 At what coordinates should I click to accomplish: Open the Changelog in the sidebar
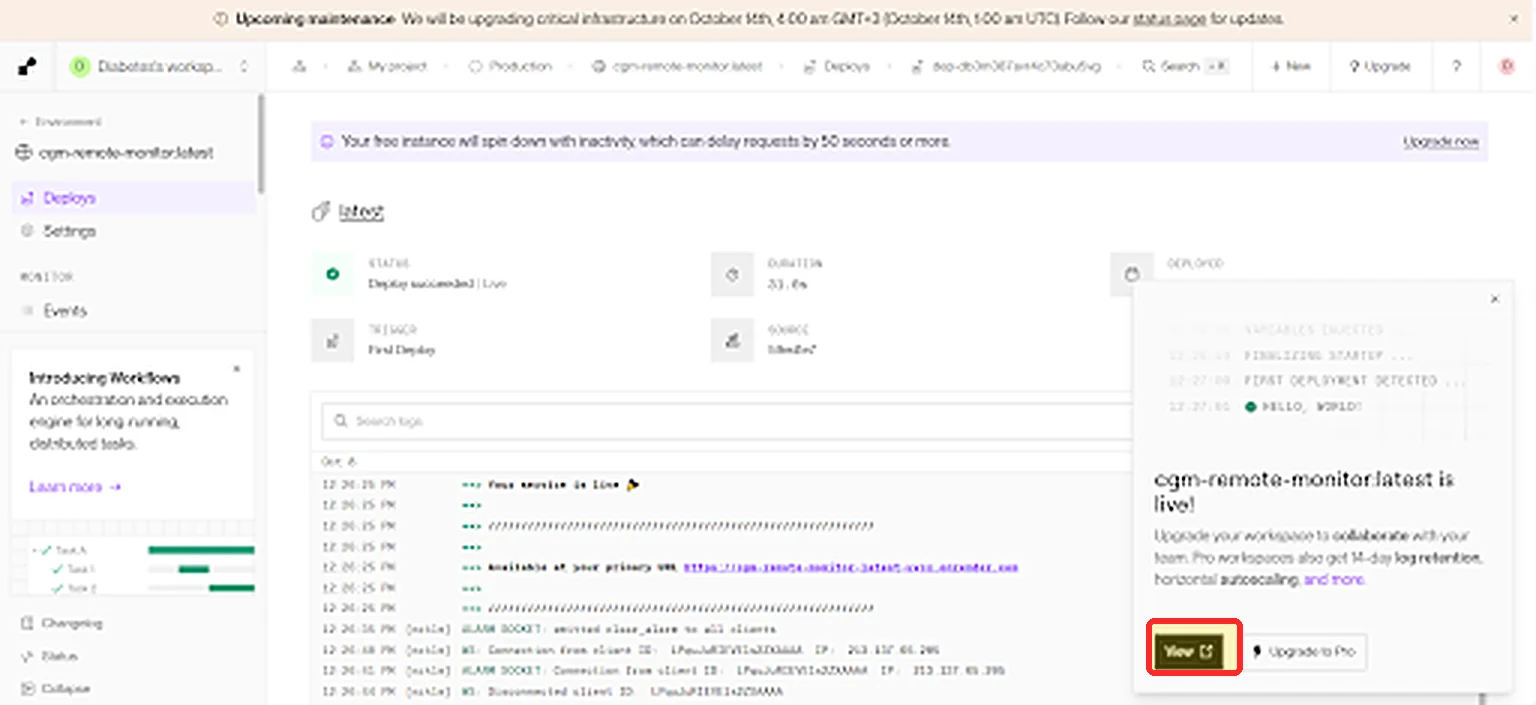point(62,623)
